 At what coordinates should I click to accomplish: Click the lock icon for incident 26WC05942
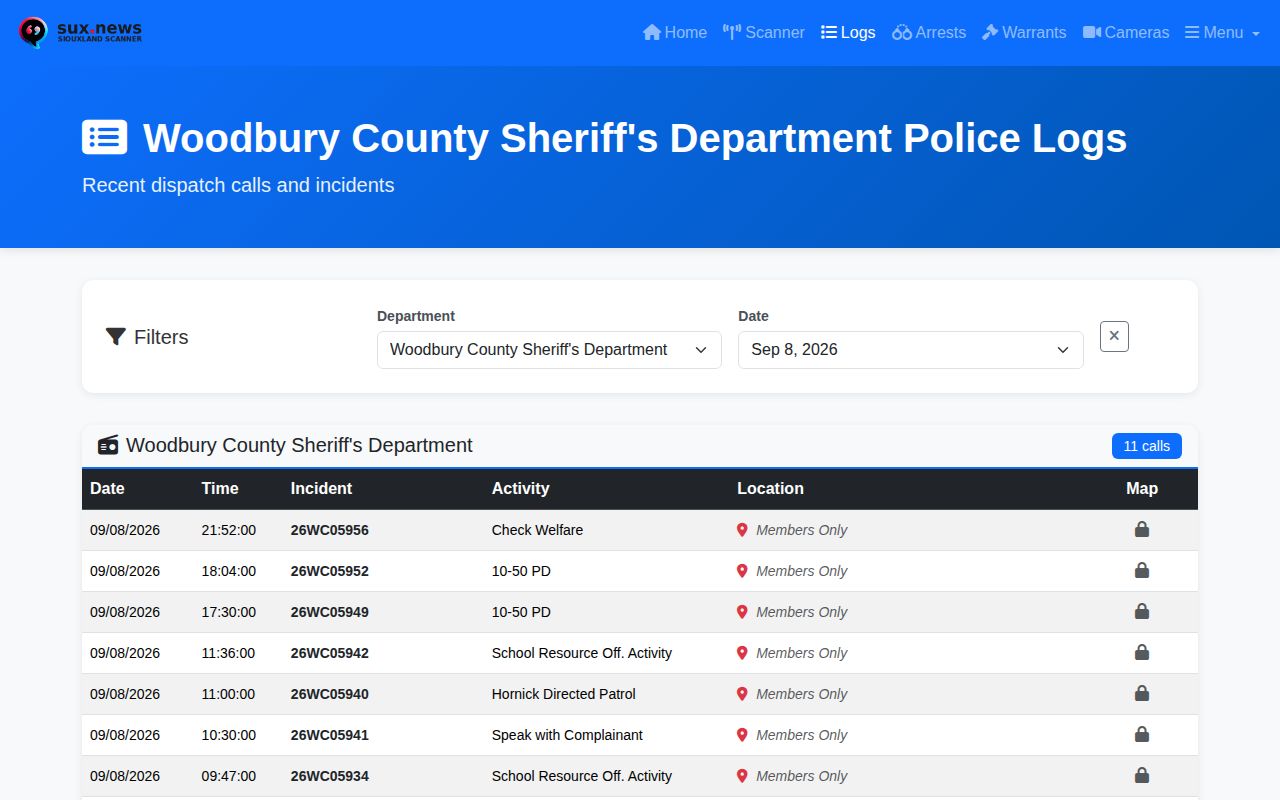click(1142, 653)
